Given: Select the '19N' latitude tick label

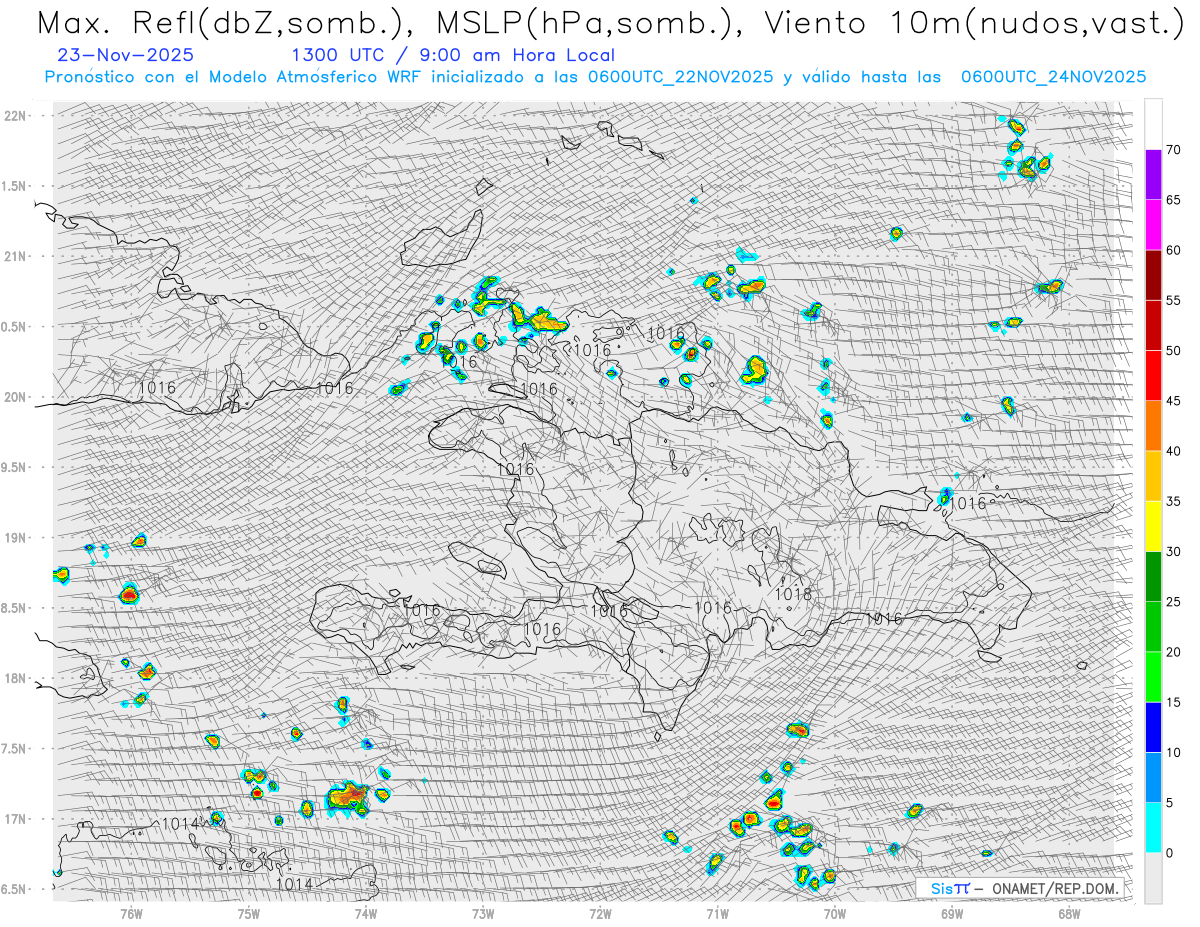Looking at the screenshot, I should [16, 538].
